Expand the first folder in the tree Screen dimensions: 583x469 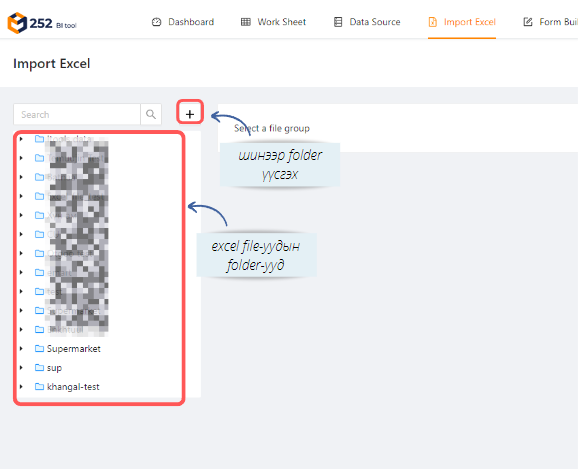[21, 139]
